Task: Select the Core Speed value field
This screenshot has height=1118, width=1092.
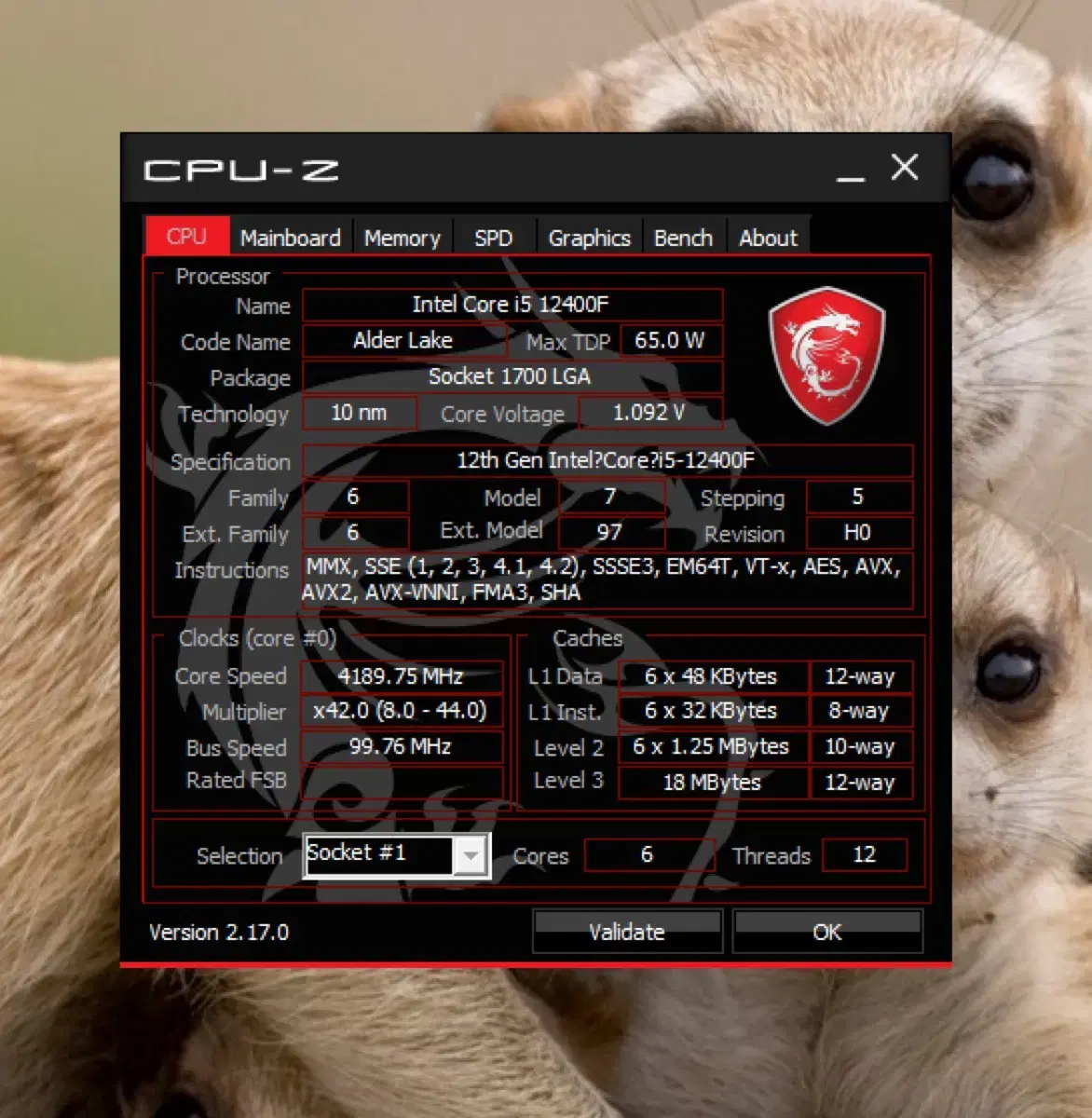Action: click(401, 675)
